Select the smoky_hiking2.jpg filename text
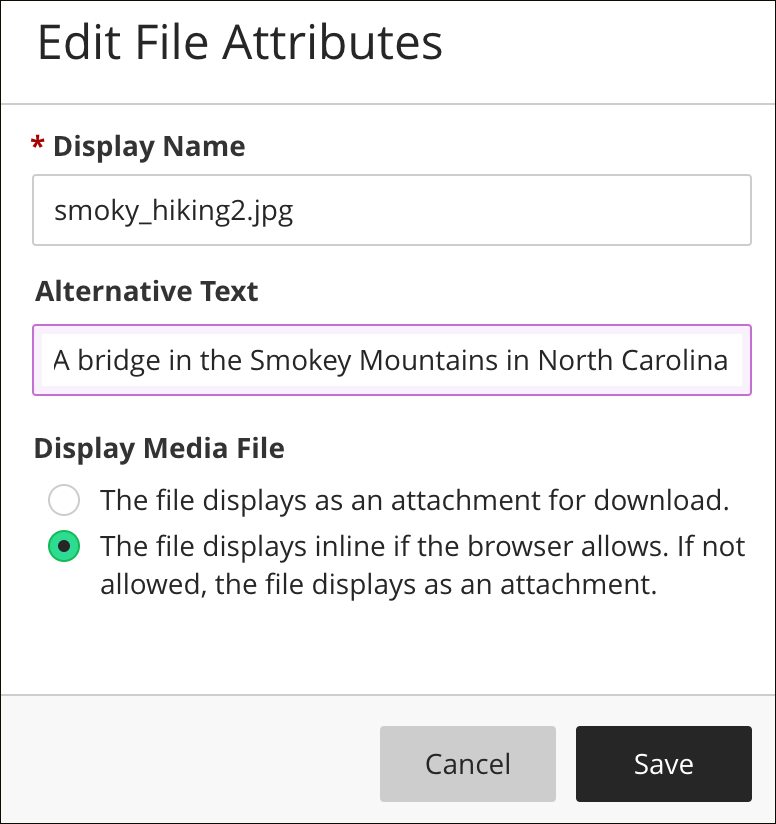The image size is (776, 824). coord(171,210)
